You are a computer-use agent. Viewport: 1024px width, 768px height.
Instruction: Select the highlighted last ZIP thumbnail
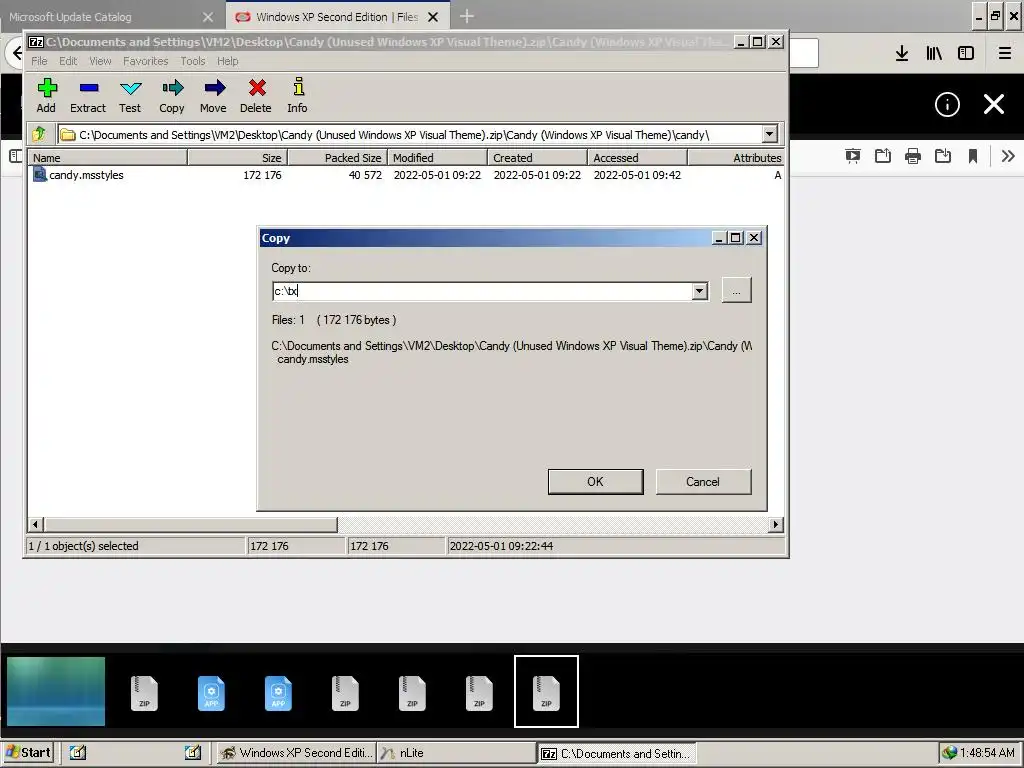point(546,692)
